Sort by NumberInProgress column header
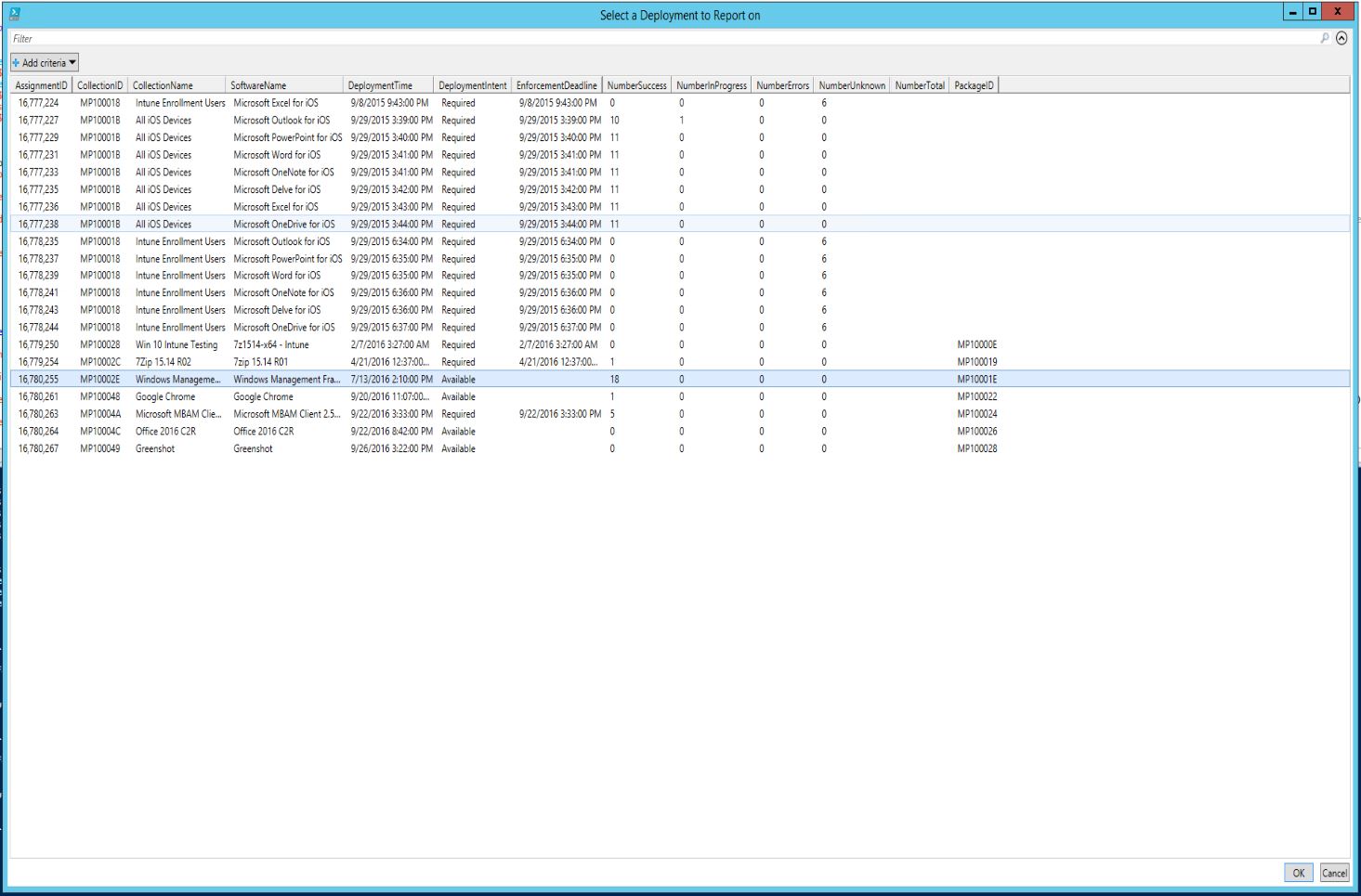The height and width of the screenshot is (896, 1361). tap(712, 85)
